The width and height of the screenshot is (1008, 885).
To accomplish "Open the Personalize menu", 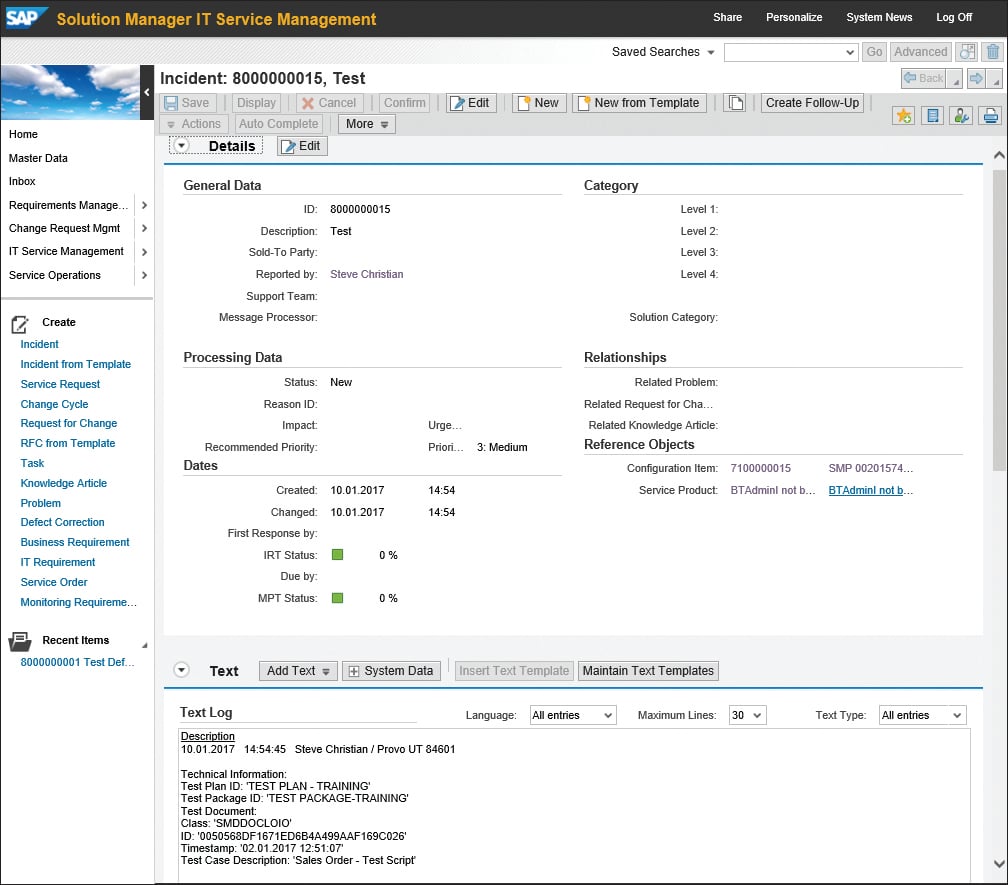I will (794, 17).
